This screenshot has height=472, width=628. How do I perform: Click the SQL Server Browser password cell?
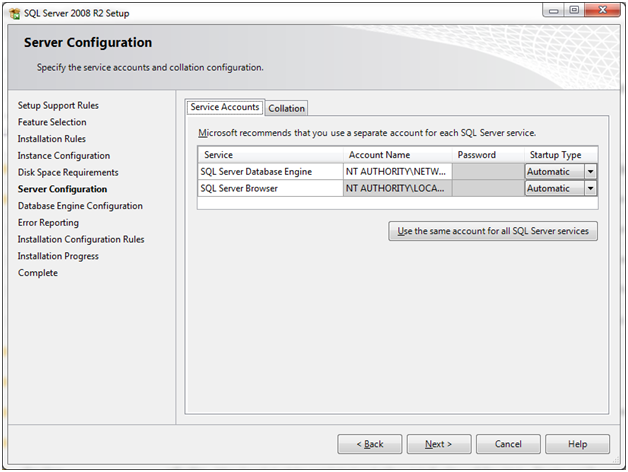click(x=488, y=188)
